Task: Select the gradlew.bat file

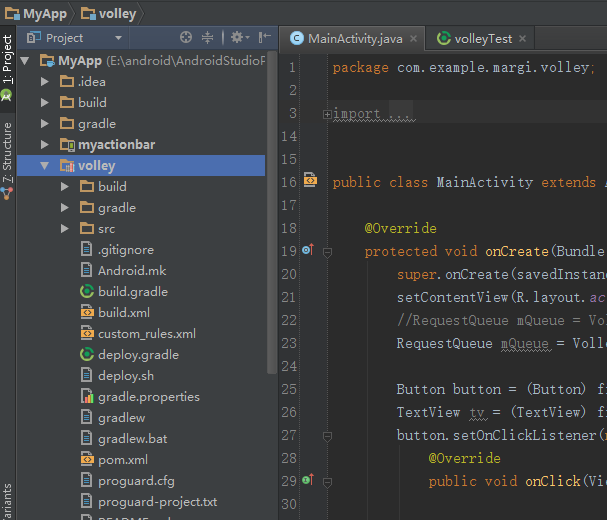Action: click(x=132, y=439)
